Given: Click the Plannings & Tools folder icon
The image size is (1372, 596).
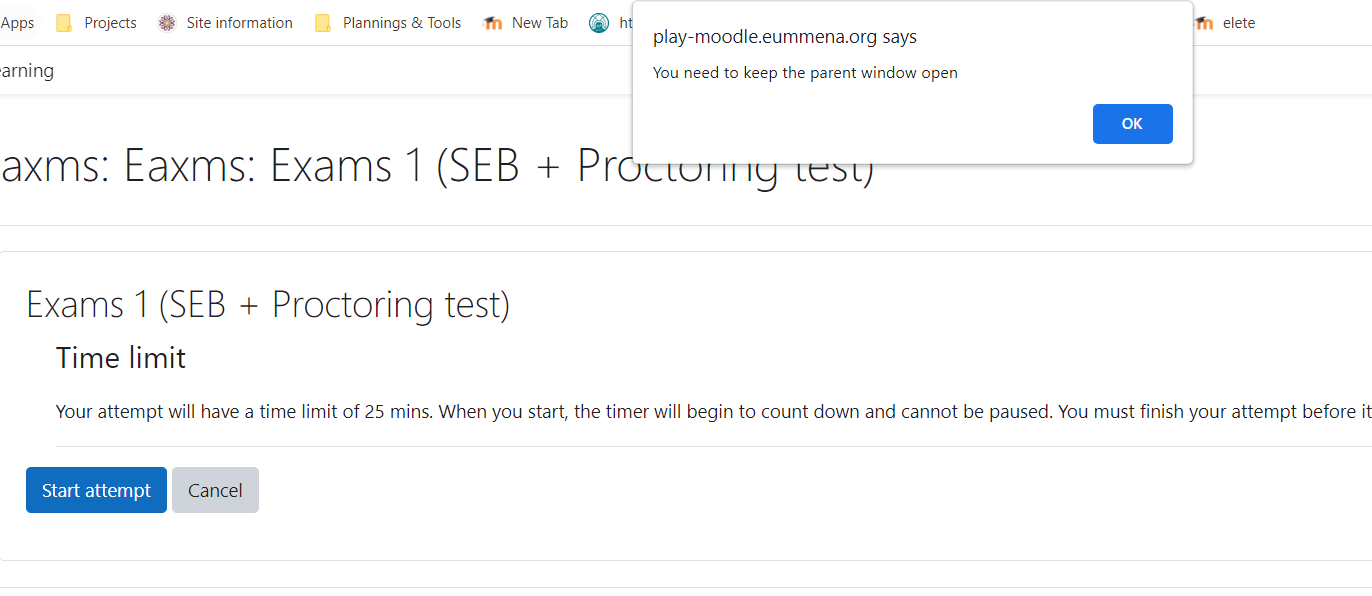Looking at the screenshot, I should (x=322, y=22).
